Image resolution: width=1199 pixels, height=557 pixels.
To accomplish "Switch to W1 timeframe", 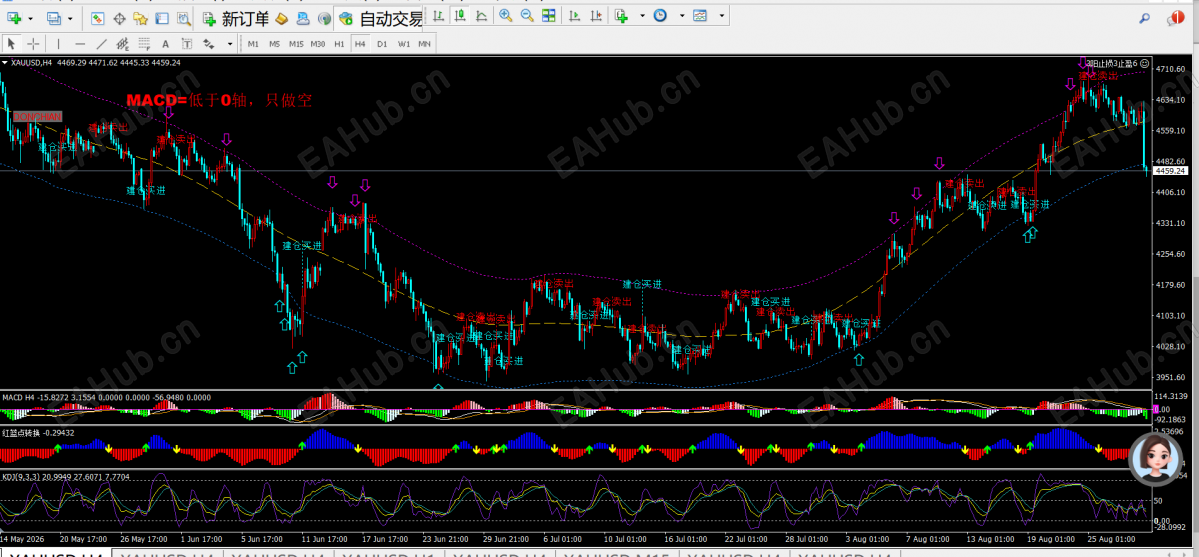I will pyautogui.click(x=404, y=44).
